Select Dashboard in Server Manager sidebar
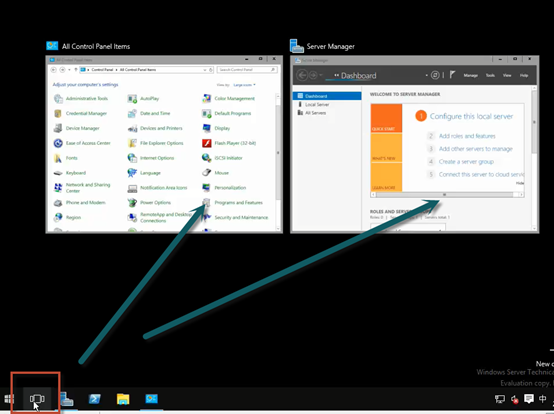Viewport: 554px width, 414px height. pos(327,96)
